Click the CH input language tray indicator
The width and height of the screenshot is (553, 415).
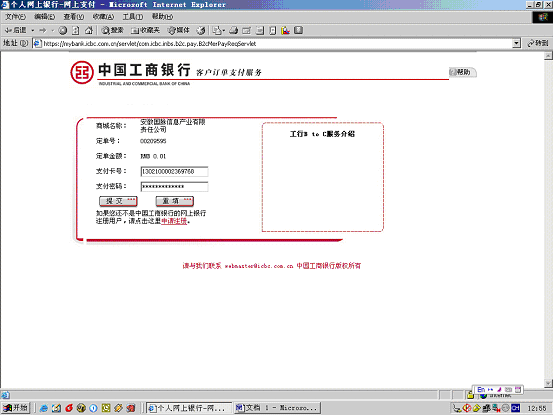(x=516, y=408)
